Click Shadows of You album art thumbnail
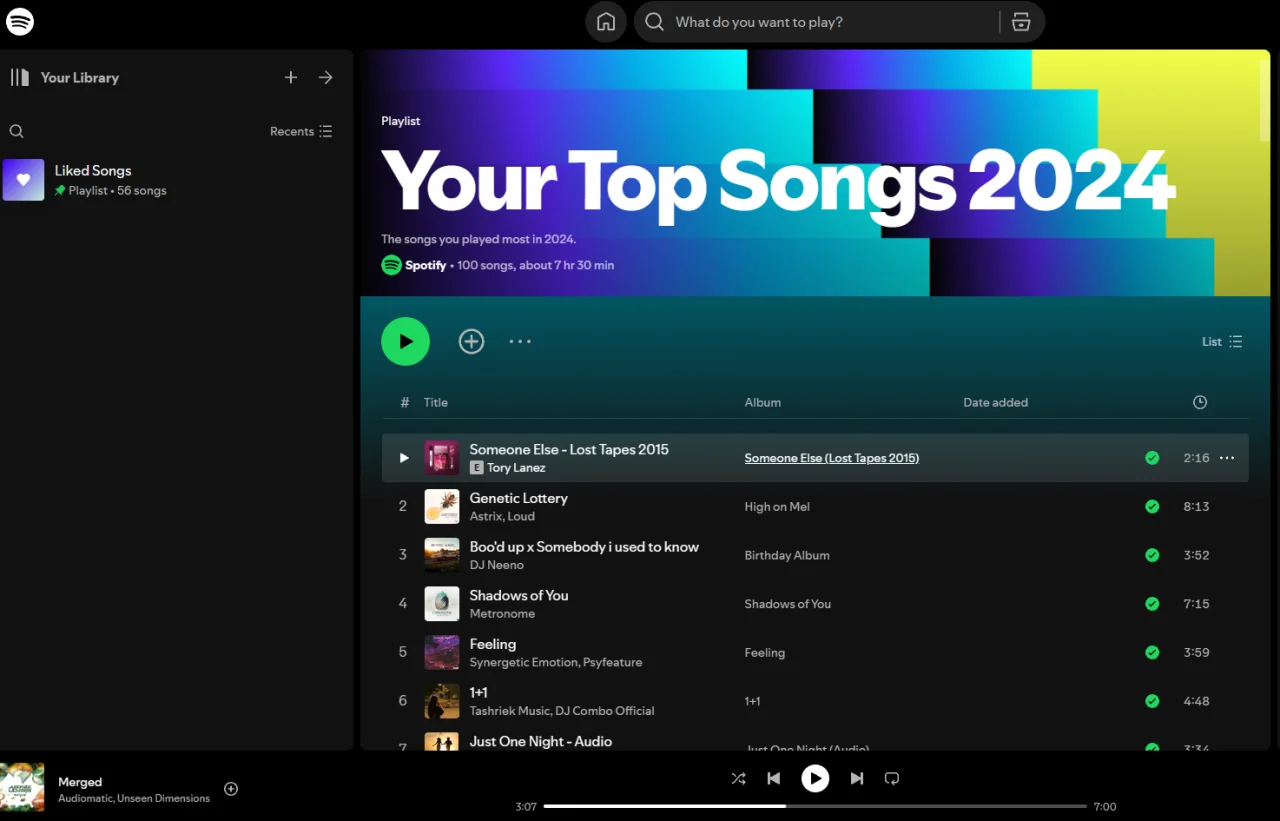 [442, 604]
